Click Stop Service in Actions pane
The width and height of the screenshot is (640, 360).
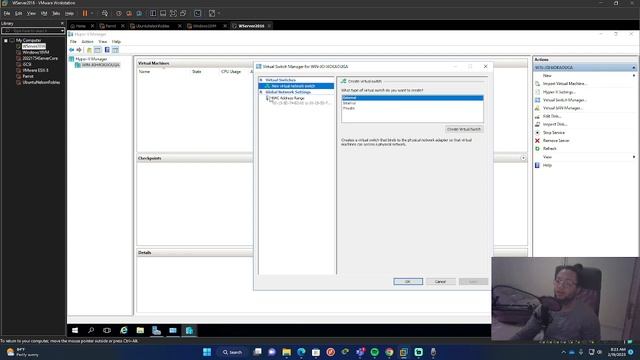tap(553, 133)
